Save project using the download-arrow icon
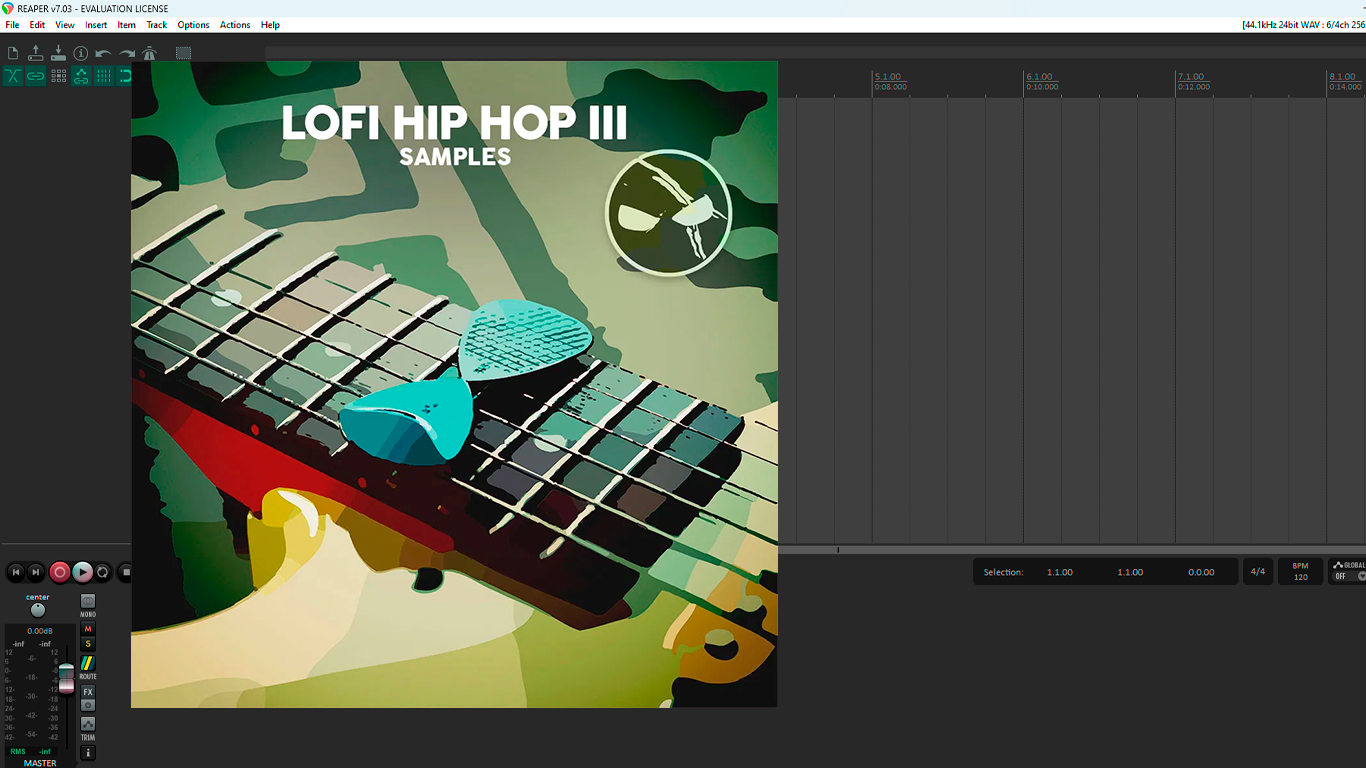 (x=58, y=53)
